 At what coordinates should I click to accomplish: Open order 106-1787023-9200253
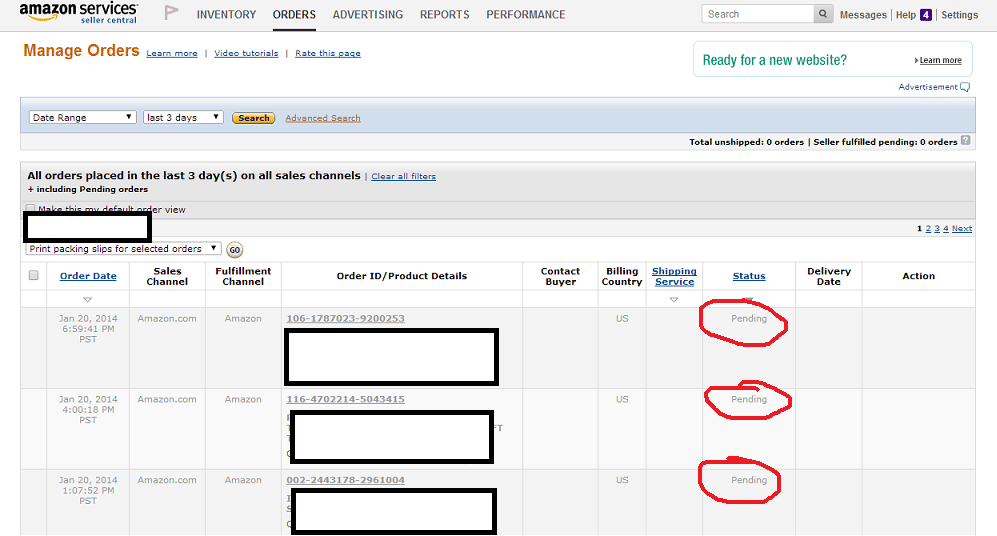tap(345, 319)
